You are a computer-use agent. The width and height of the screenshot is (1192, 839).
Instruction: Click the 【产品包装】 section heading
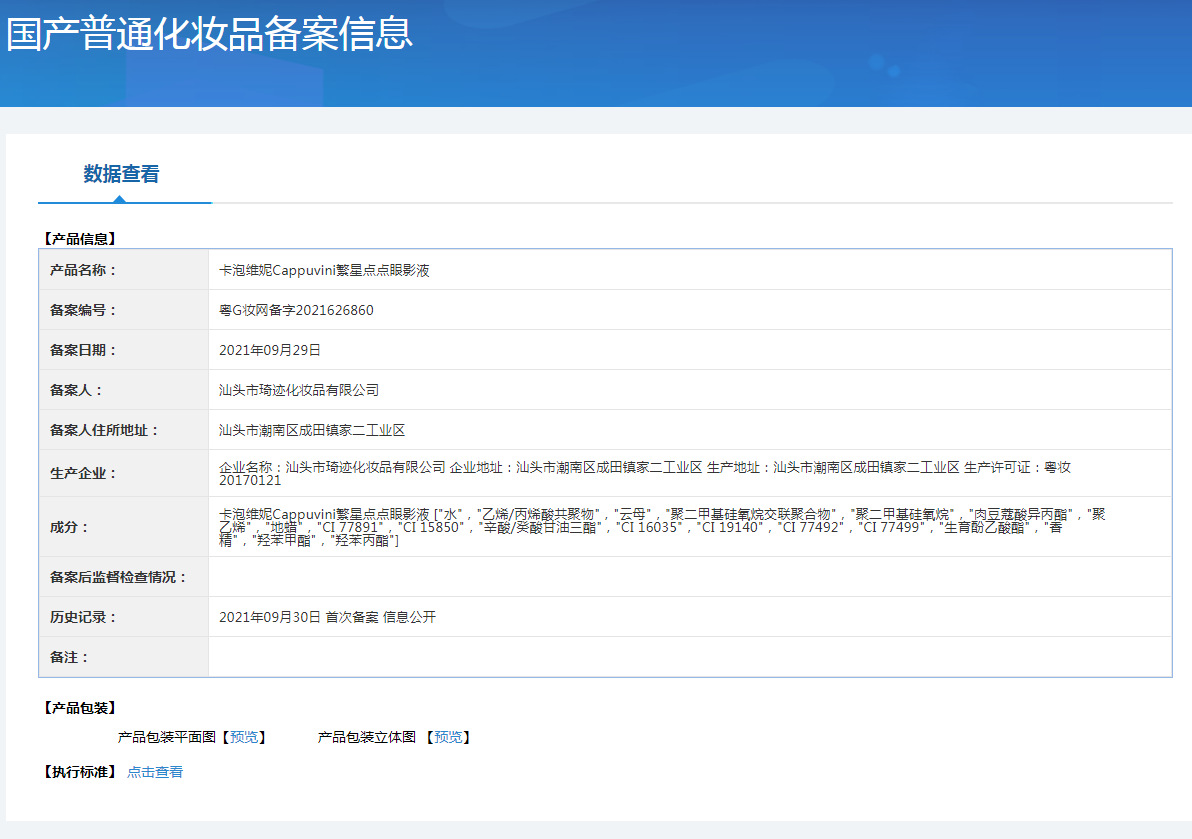80,708
